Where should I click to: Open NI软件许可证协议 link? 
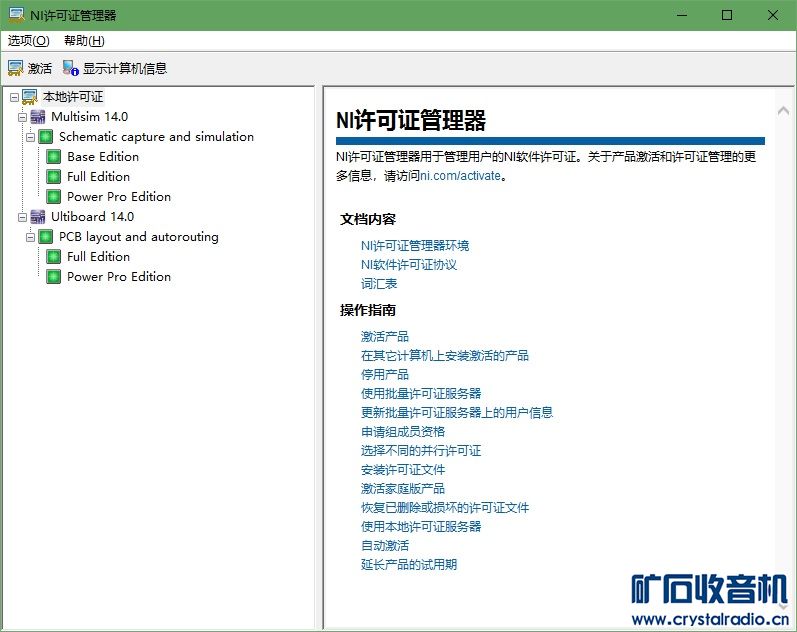[409, 265]
